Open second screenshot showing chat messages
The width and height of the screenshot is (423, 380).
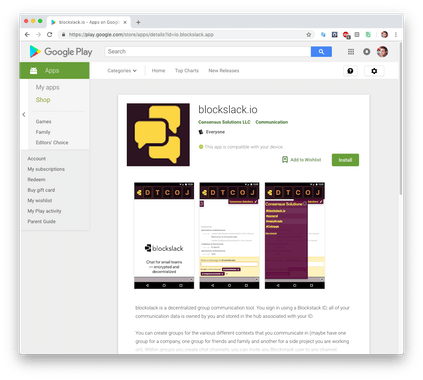click(229, 235)
